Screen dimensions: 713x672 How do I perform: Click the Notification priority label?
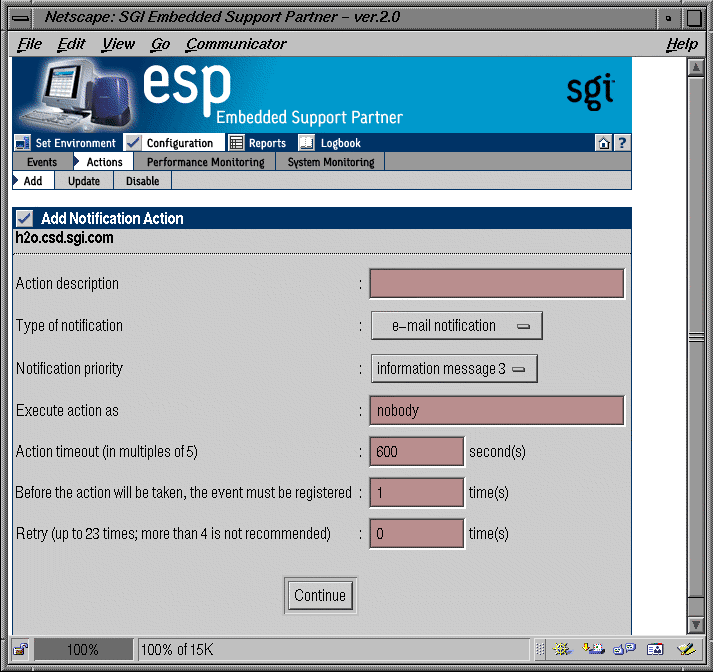click(69, 369)
